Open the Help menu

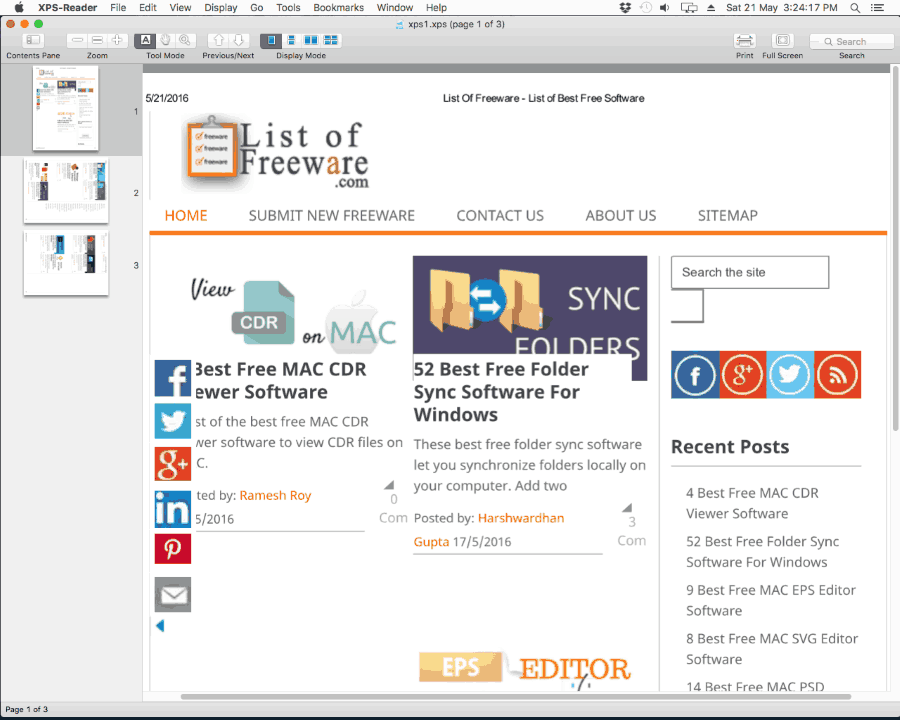[436, 7]
